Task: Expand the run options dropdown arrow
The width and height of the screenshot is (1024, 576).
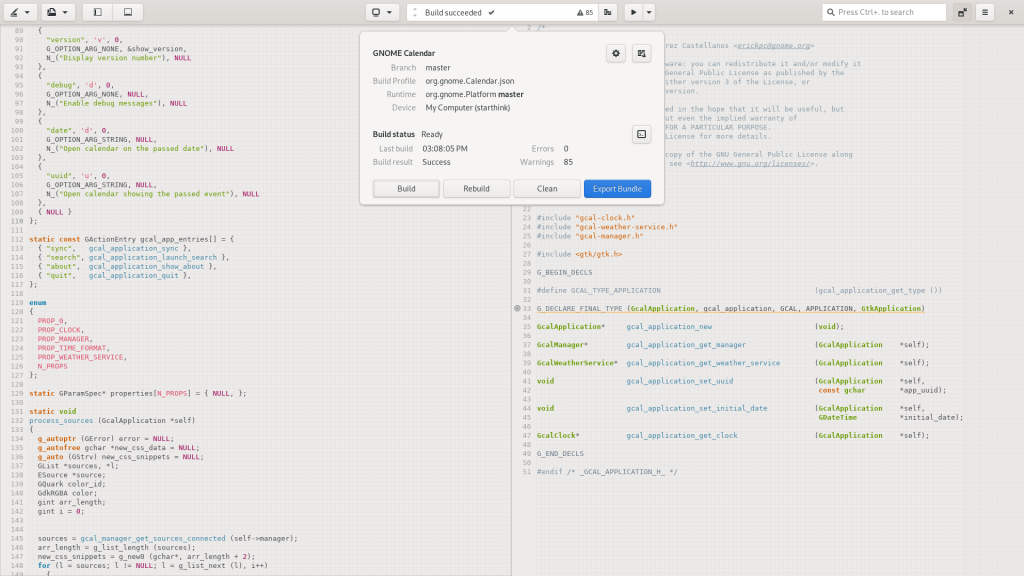Action: pos(649,12)
